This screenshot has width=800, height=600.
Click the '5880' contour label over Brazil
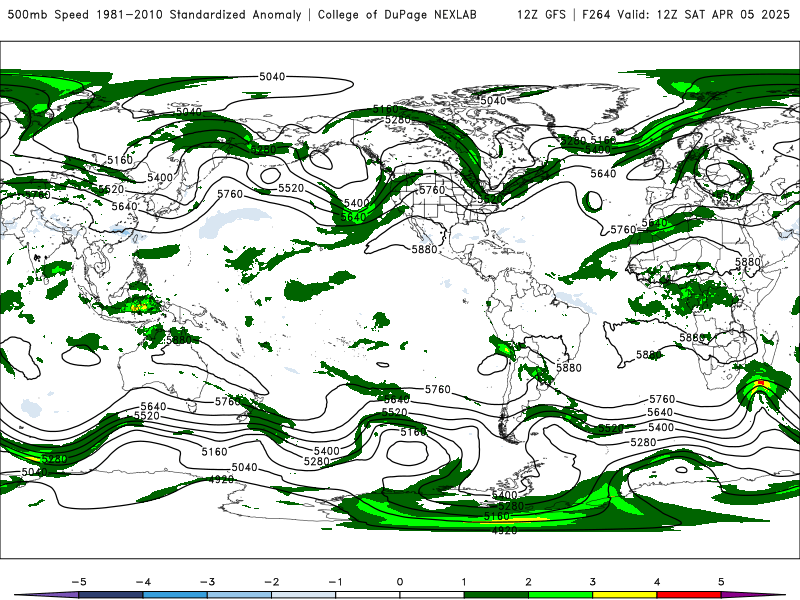click(x=568, y=368)
